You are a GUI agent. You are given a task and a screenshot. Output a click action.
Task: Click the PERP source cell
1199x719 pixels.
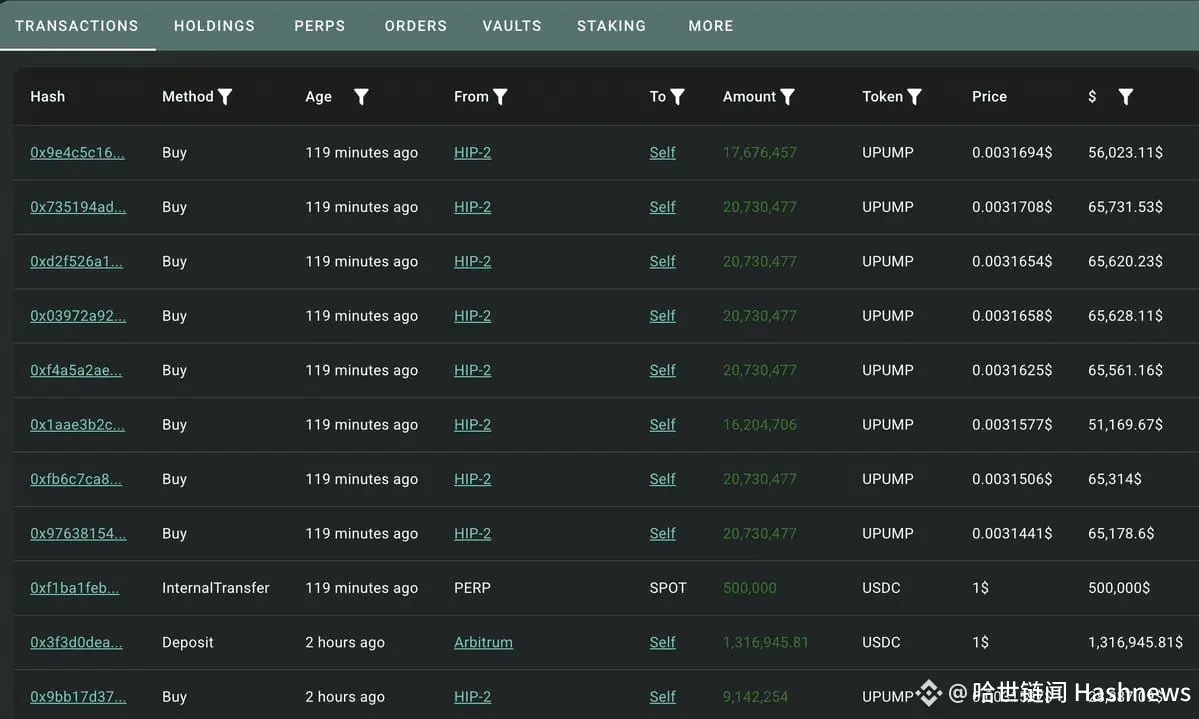click(x=472, y=587)
